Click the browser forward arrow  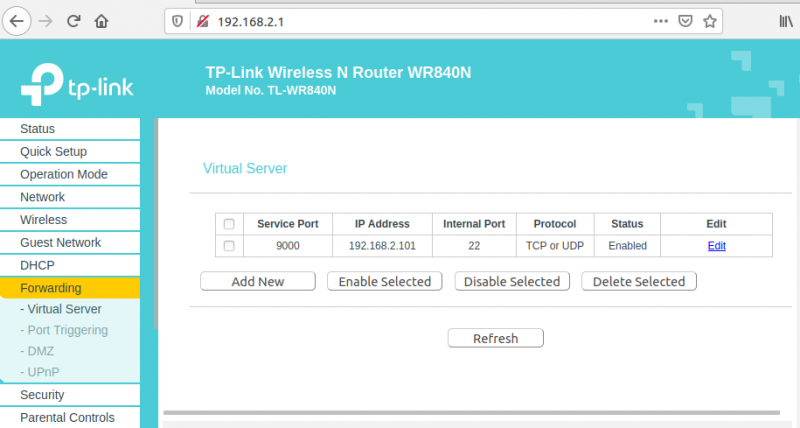pyautogui.click(x=45, y=21)
